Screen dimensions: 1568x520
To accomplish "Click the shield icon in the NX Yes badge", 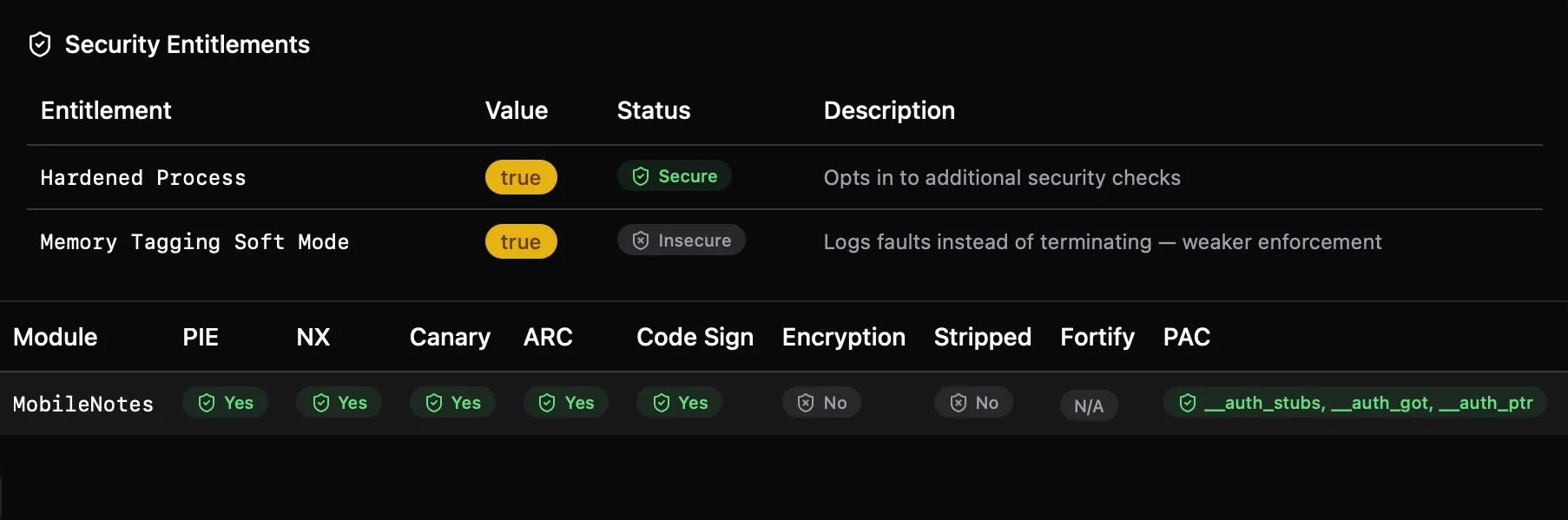I will pyautogui.click(x=320, y=403).
